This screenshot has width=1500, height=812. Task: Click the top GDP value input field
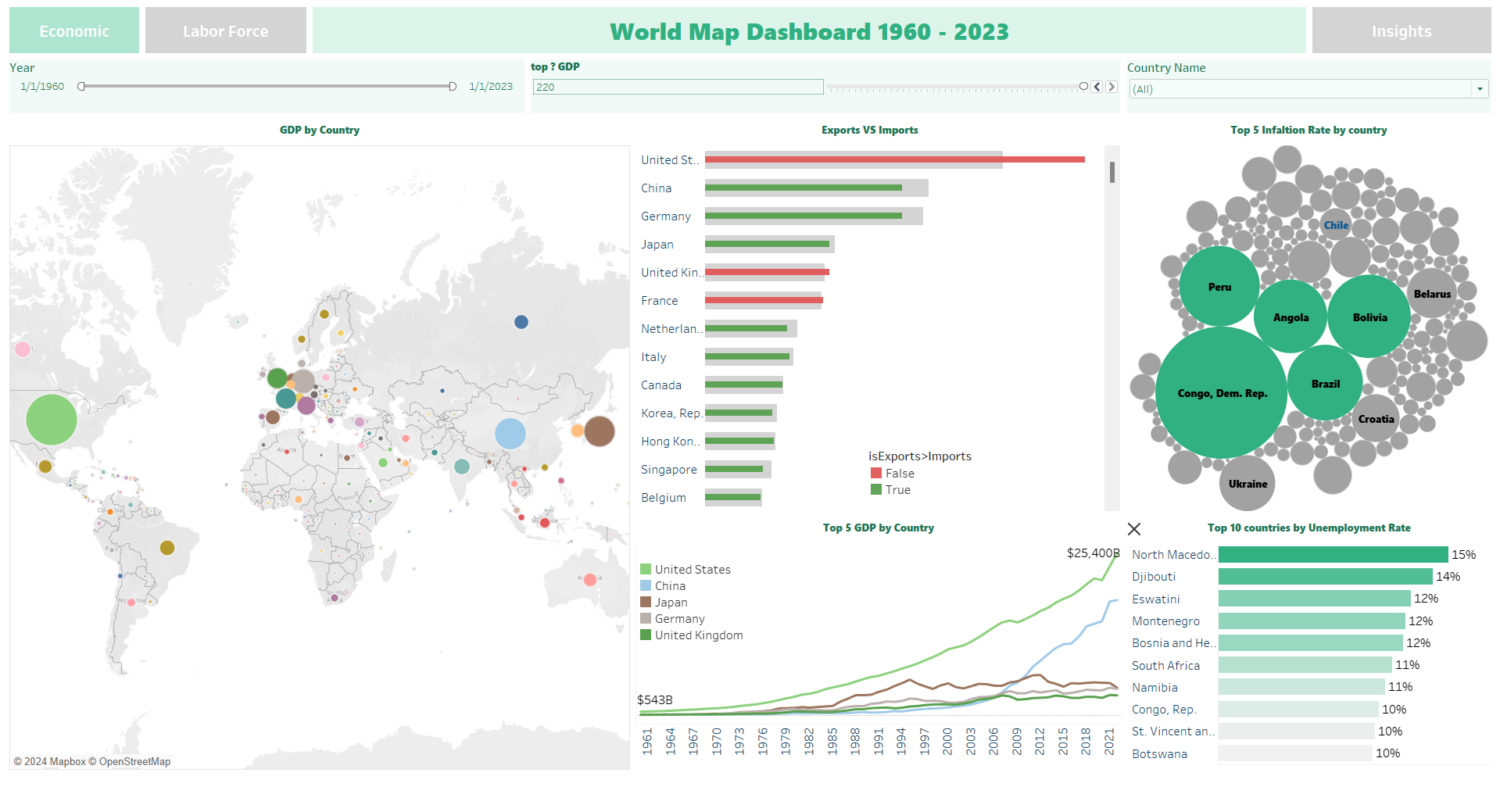click(677, 87)
